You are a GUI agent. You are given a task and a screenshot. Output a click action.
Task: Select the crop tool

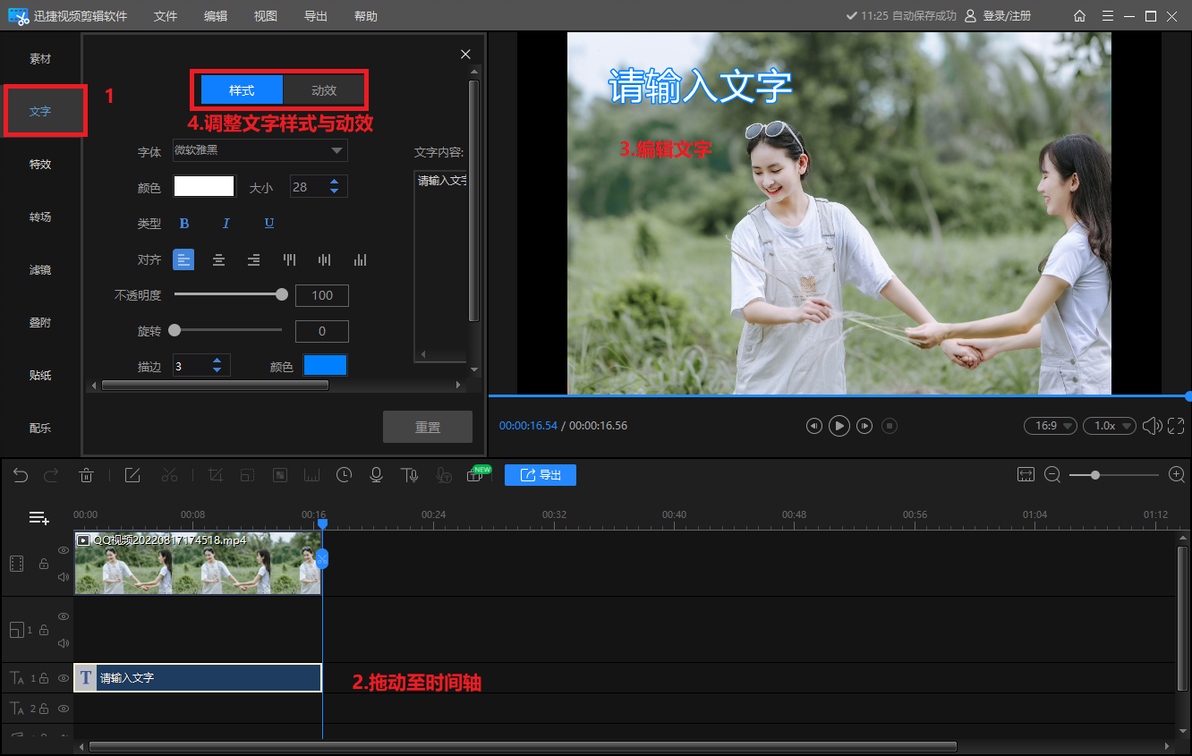[215, 475]
